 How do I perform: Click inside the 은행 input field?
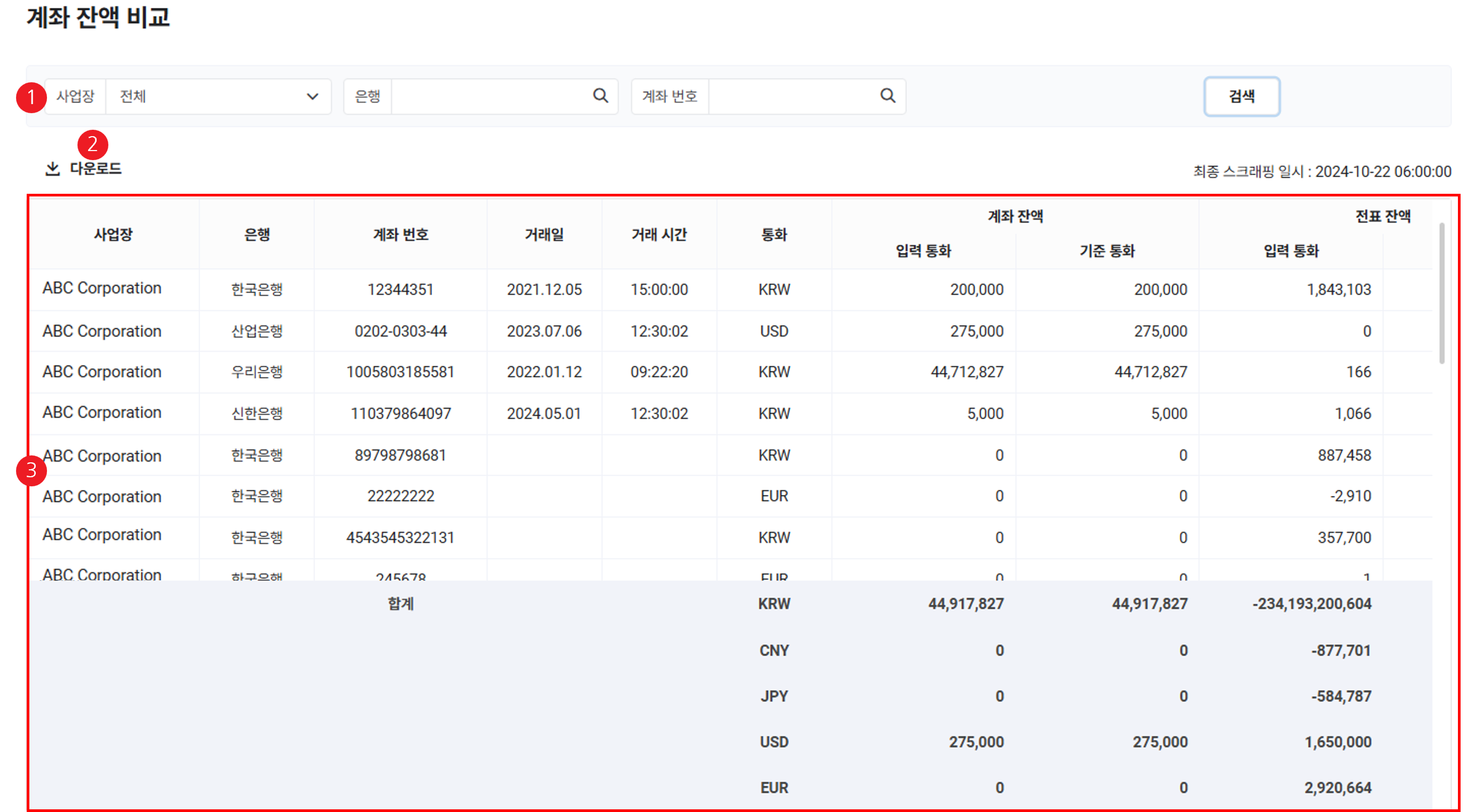coord(490,96)
